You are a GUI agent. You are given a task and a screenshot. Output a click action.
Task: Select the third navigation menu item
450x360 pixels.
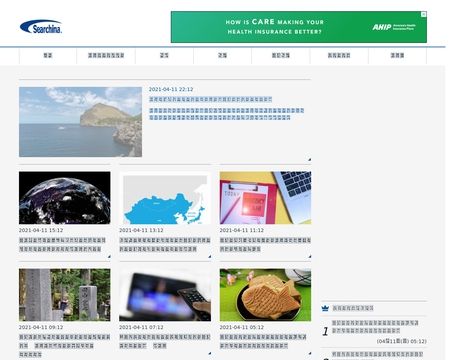164,55
